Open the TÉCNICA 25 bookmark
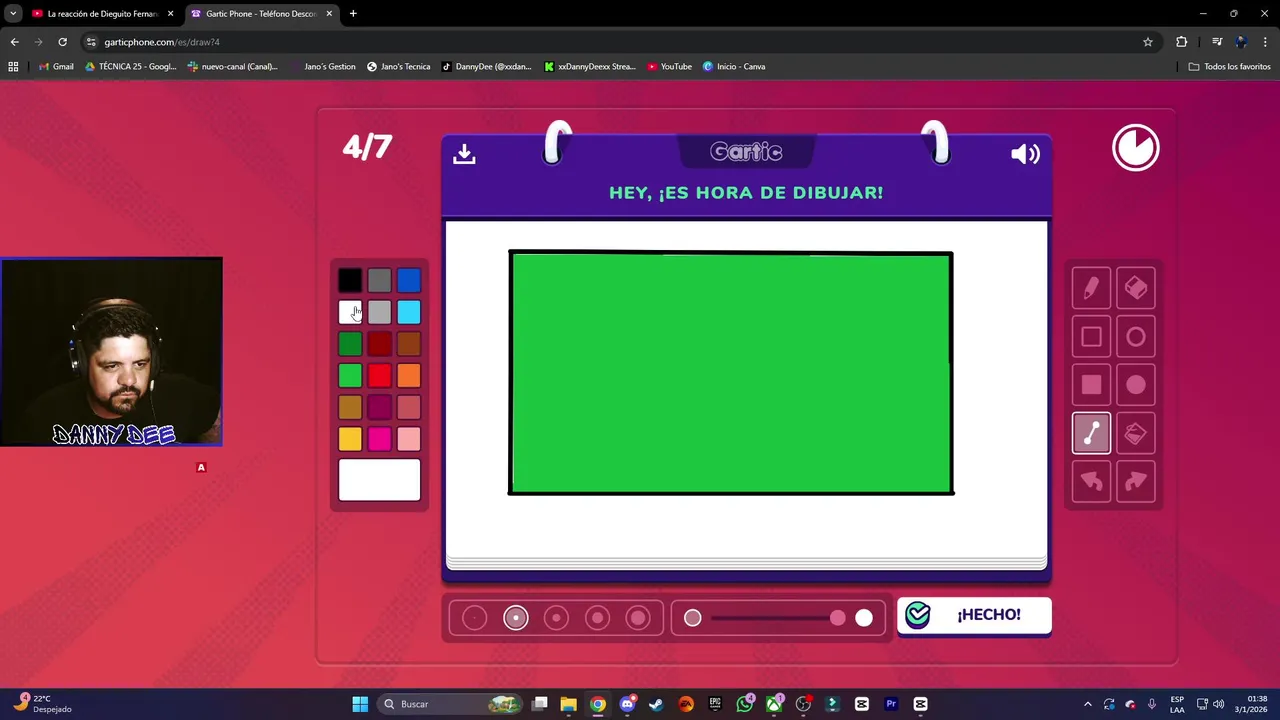The width and height of the screenshot is (1280, 720). coord(131,67)
